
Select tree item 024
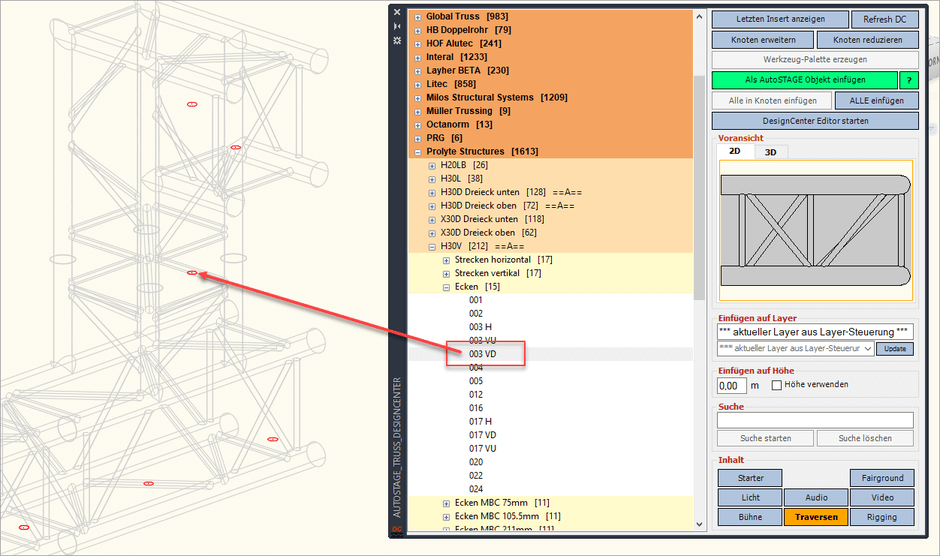pos(476,489)
